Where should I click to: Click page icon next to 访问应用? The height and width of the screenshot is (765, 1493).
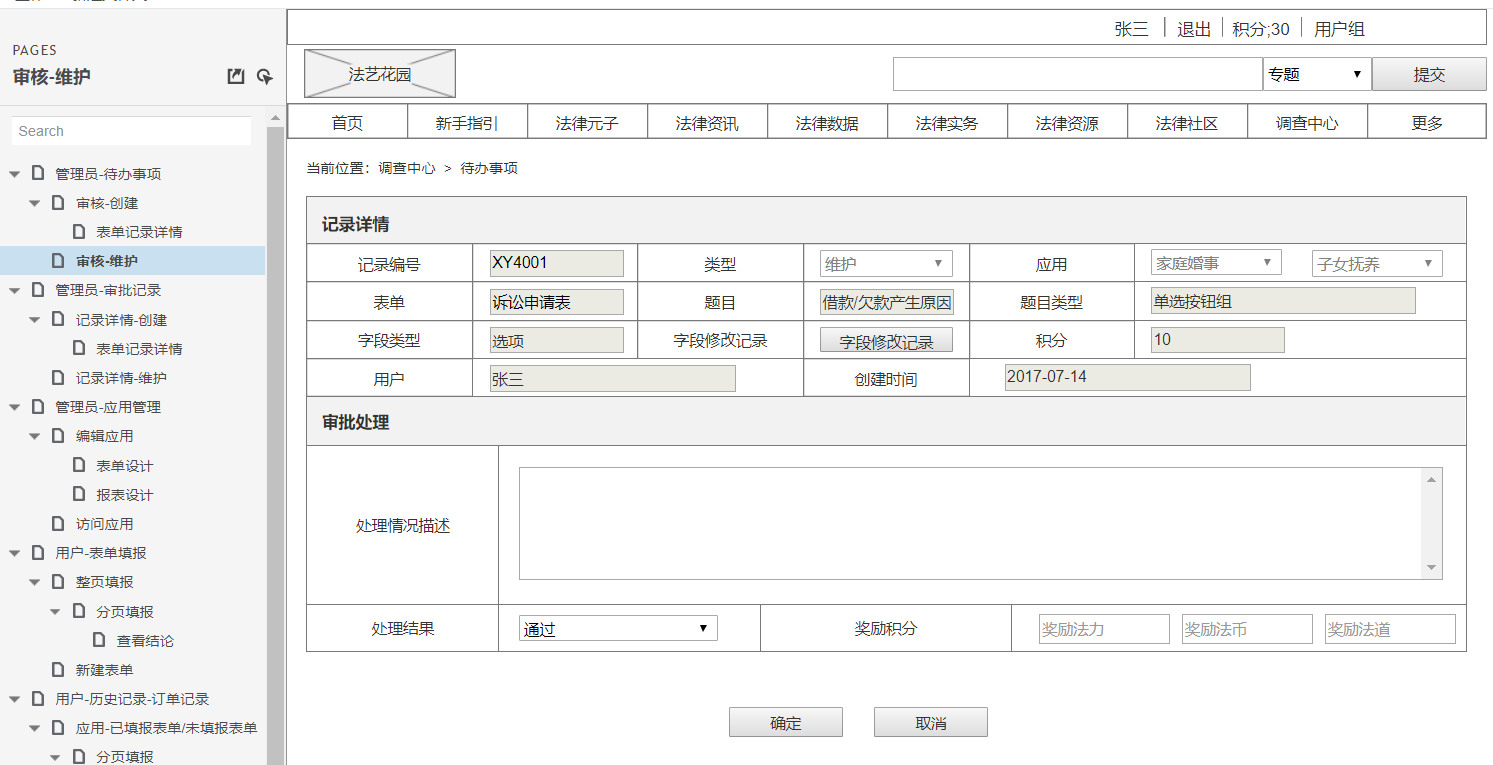point(59,523)
